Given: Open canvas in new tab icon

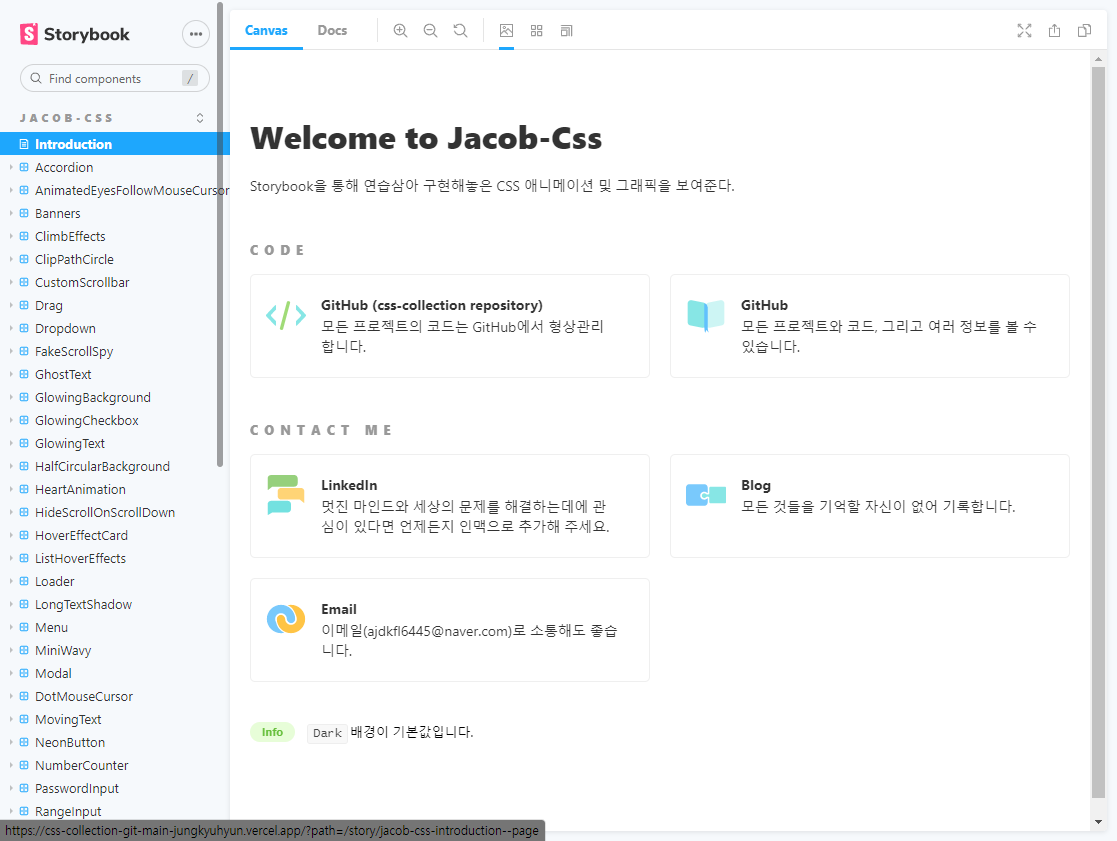Looking at the screenshot, I should click(1054, 31).
